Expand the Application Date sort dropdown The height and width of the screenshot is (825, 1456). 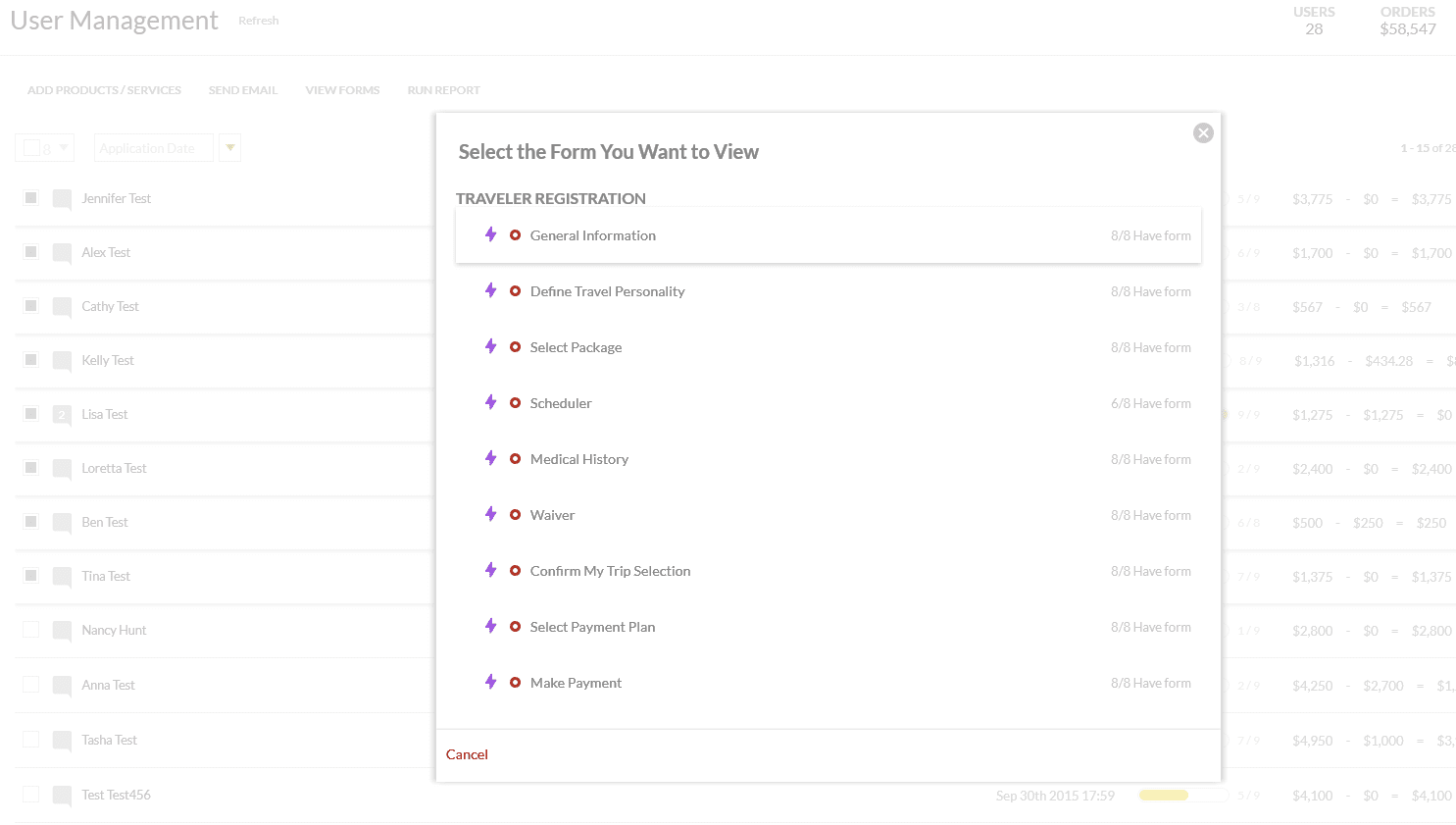click(x=153, y=148)
